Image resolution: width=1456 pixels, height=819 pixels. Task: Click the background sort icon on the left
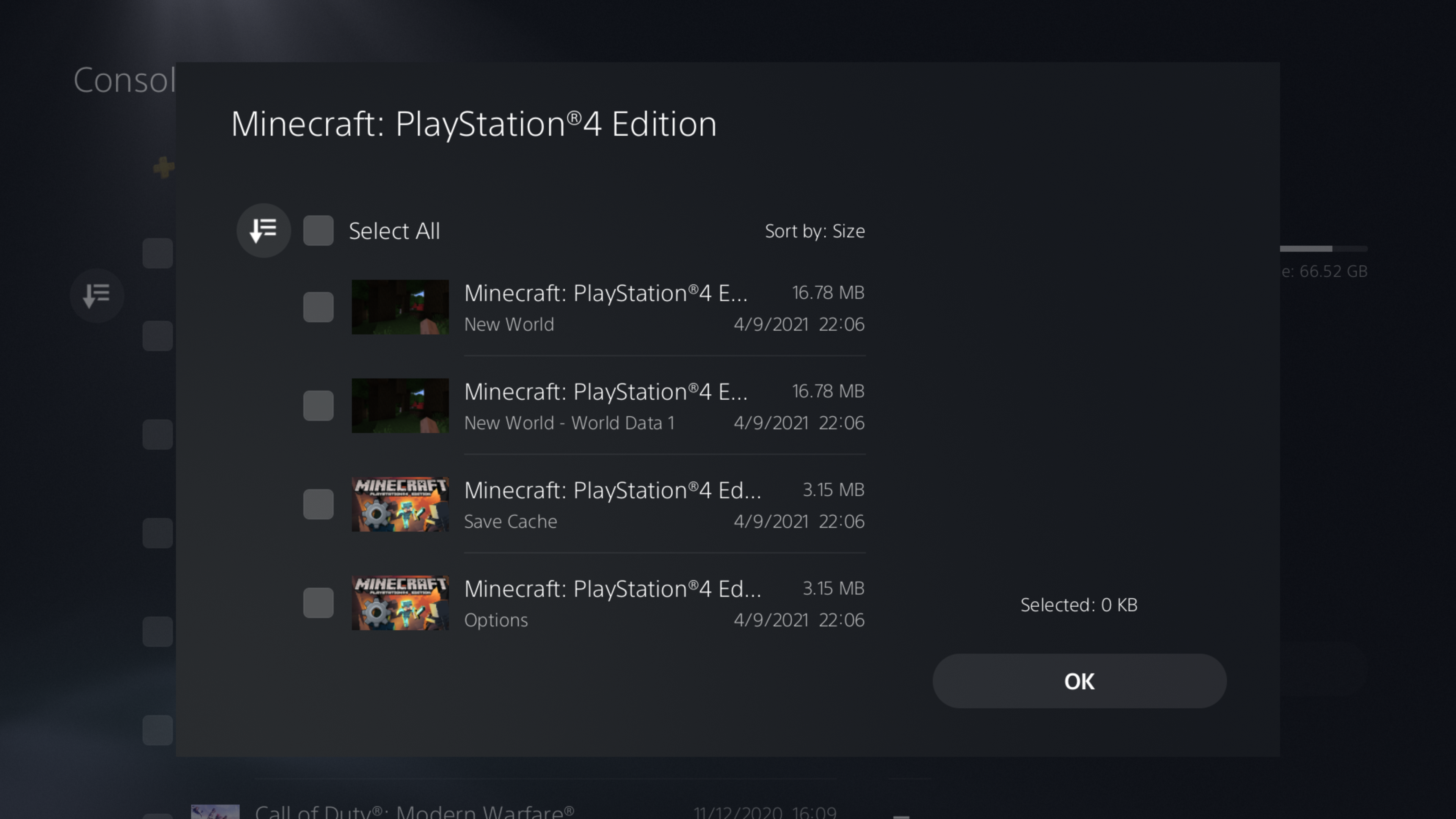[97, 295]
